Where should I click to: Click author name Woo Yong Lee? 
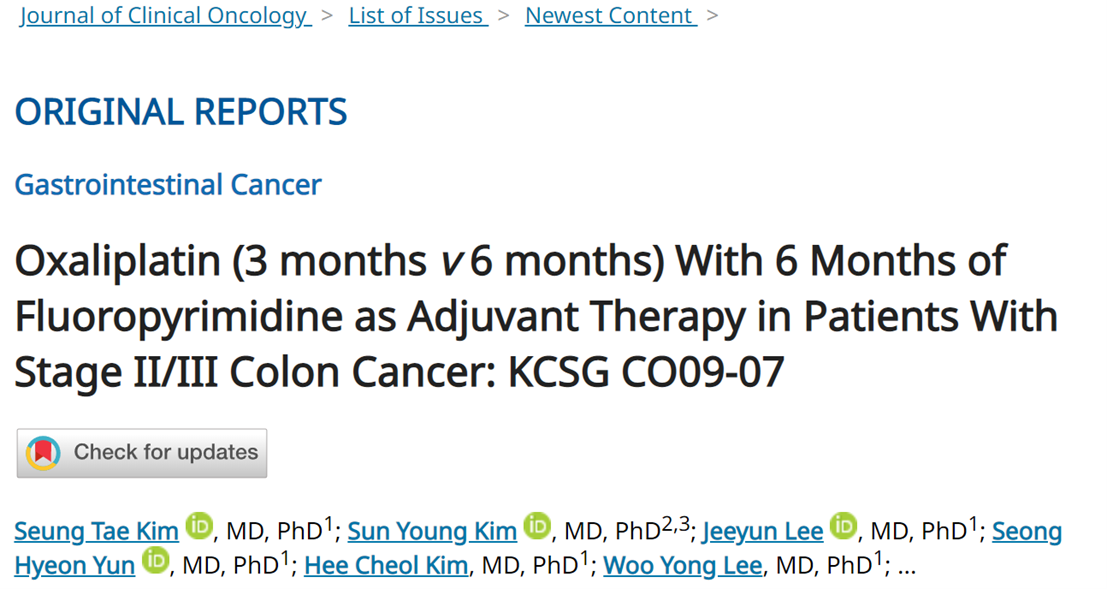point(683,566)
